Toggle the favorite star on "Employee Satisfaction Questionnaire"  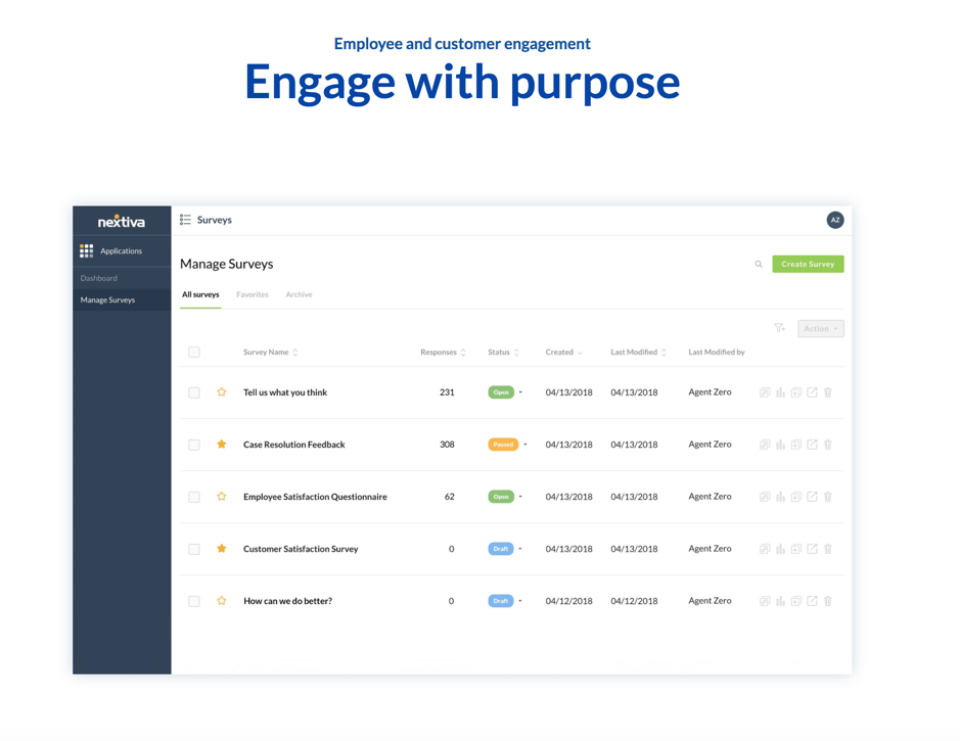point(221,496)
